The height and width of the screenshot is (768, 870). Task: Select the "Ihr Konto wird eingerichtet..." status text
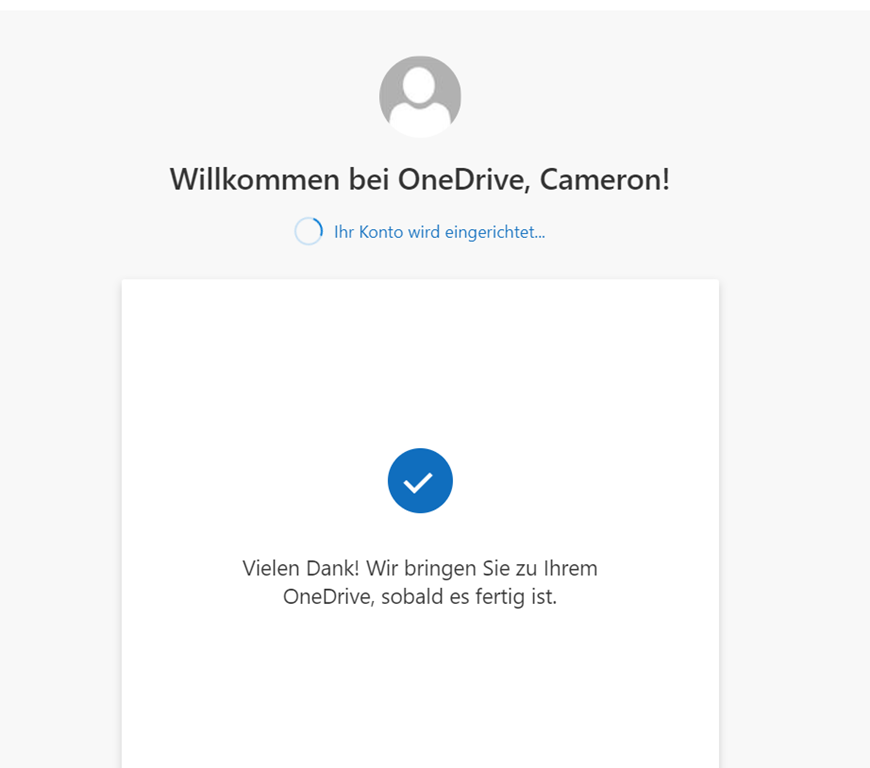439,232
